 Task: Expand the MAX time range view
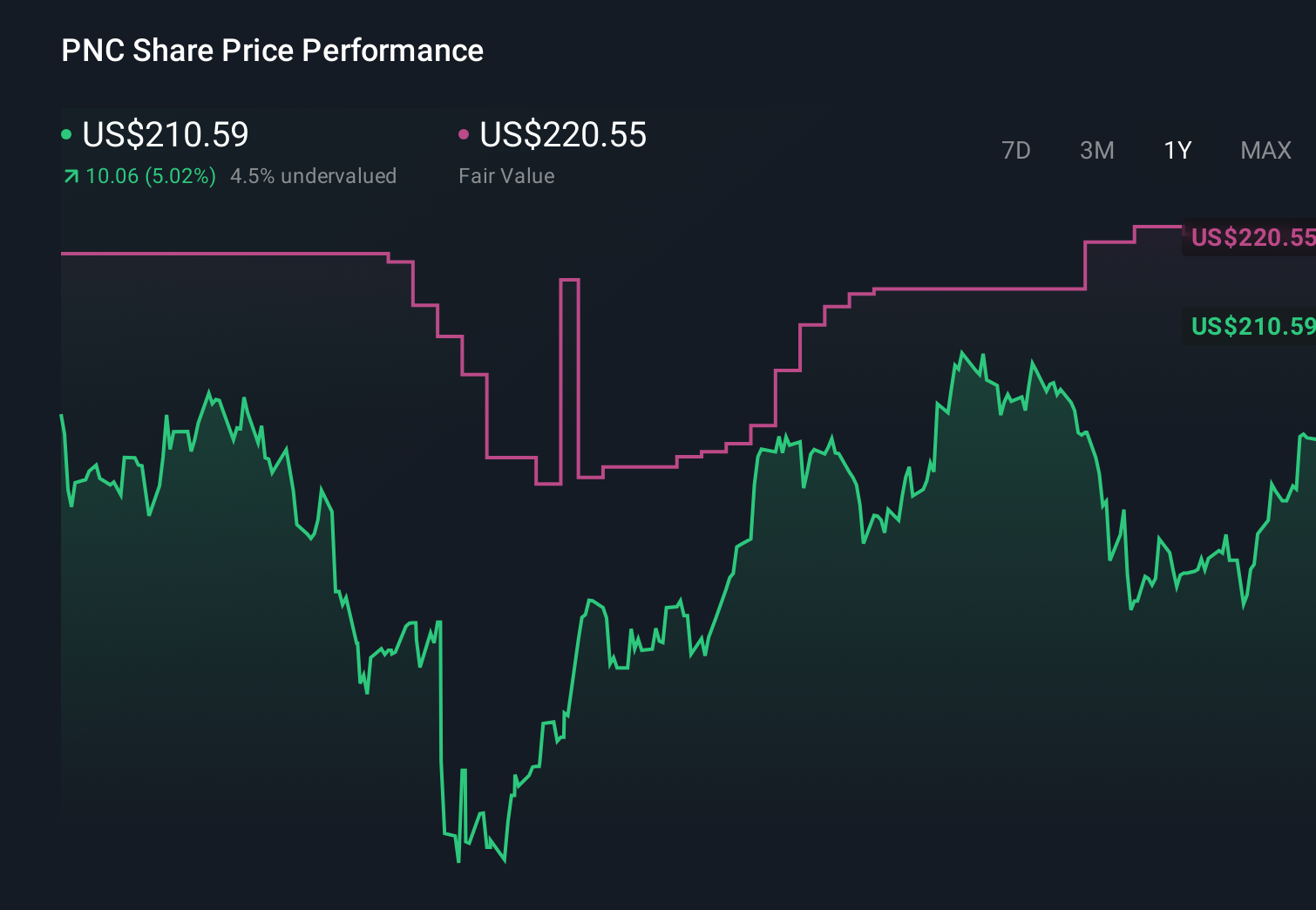[x=1265, y=150]
